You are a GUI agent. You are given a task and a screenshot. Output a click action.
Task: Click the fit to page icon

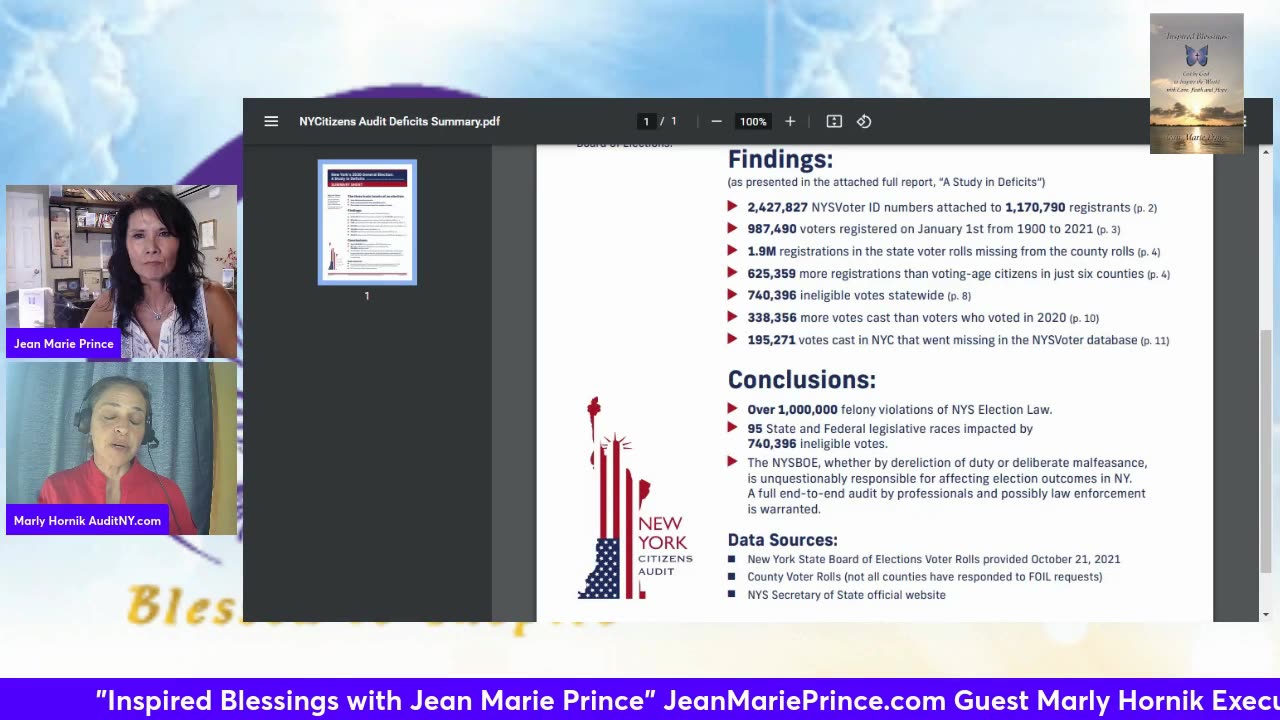pos(834,121)
